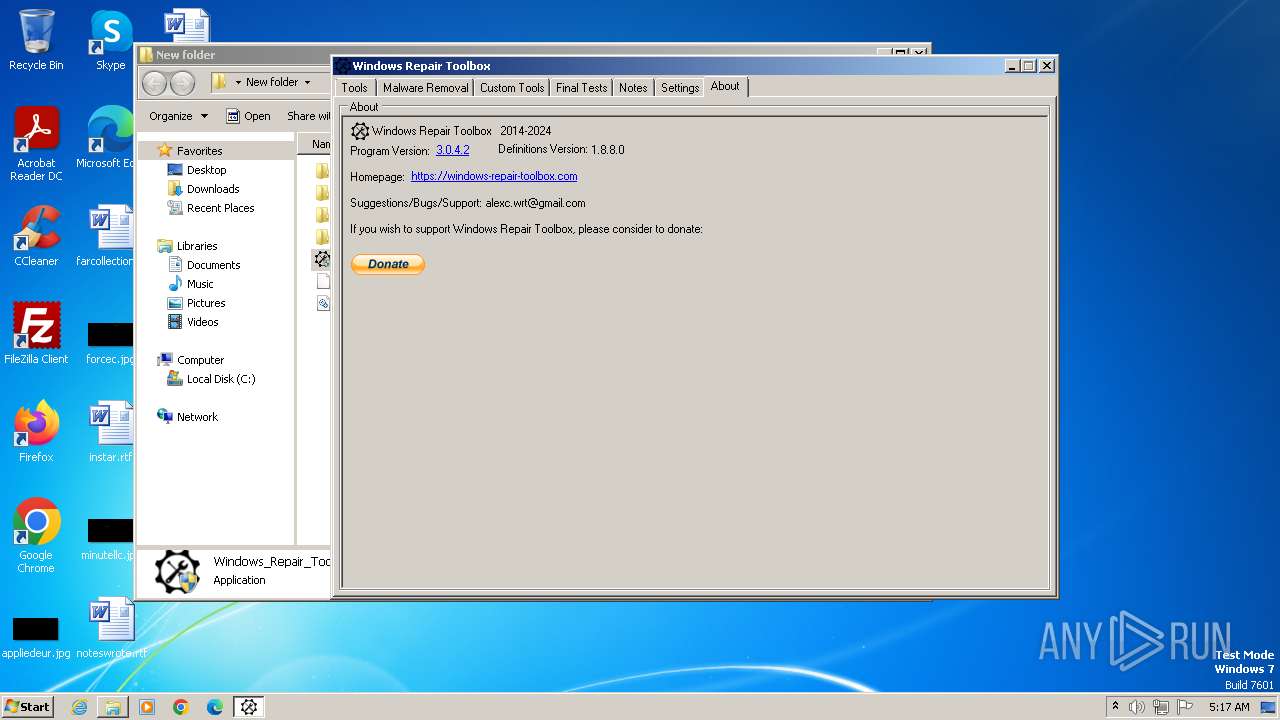The image size is (1280, 720).
Task: Open Chrome from the taskbar
Action: [x=181, y=707]
